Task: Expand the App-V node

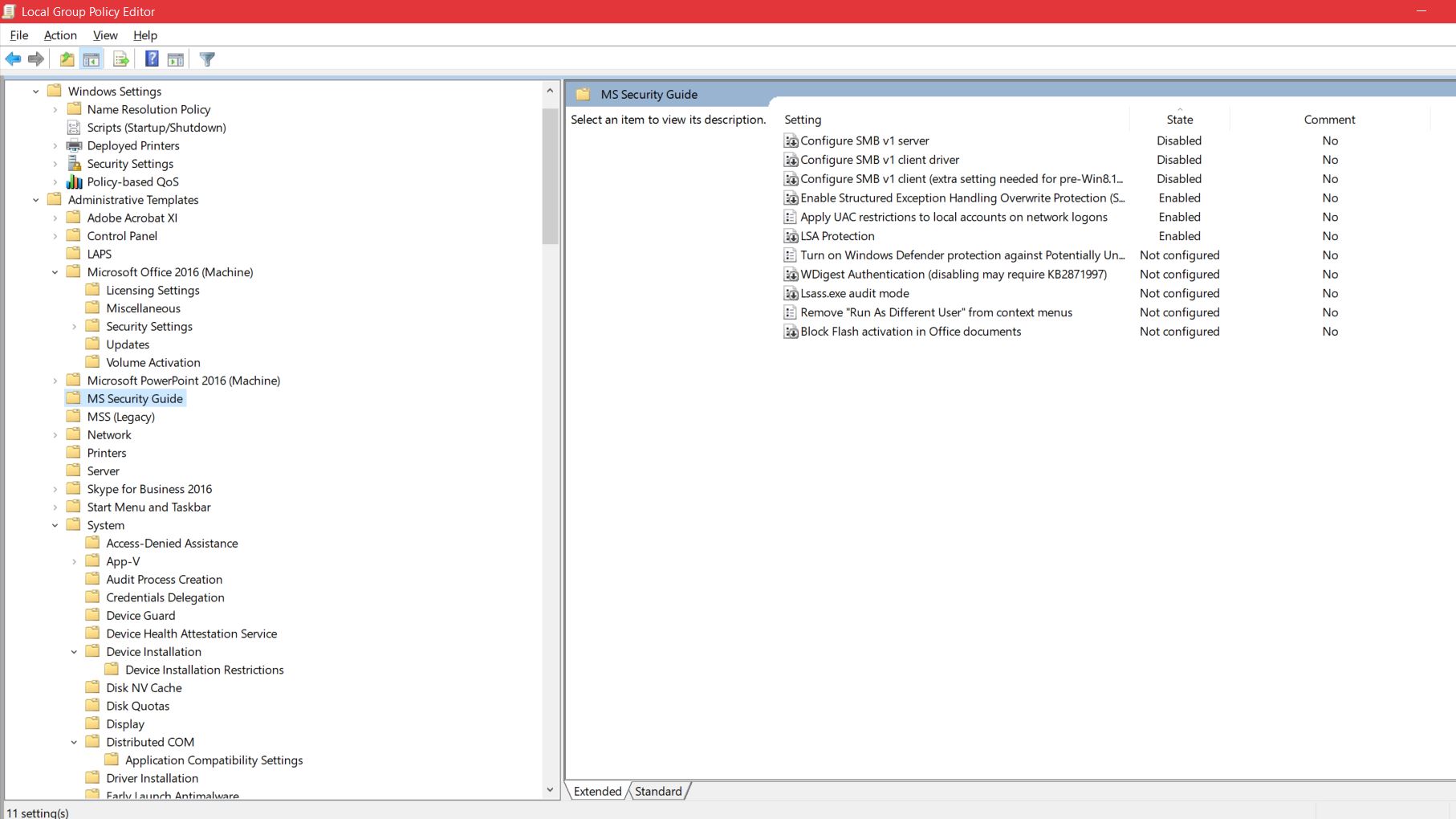Action: coord(74,561)
